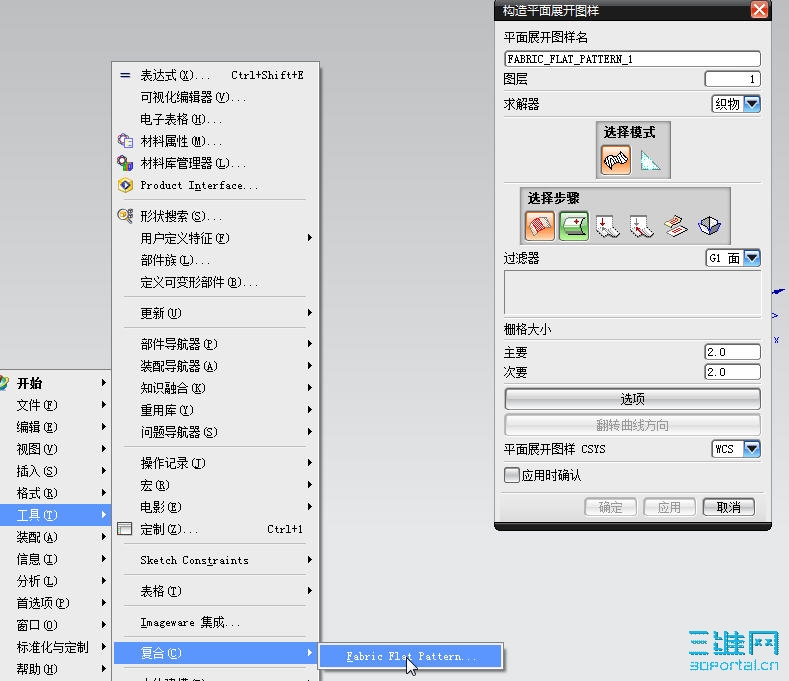The image size is (789, 681).
Task: Open the 插入 menu
Action: click(x=55, y=471)
